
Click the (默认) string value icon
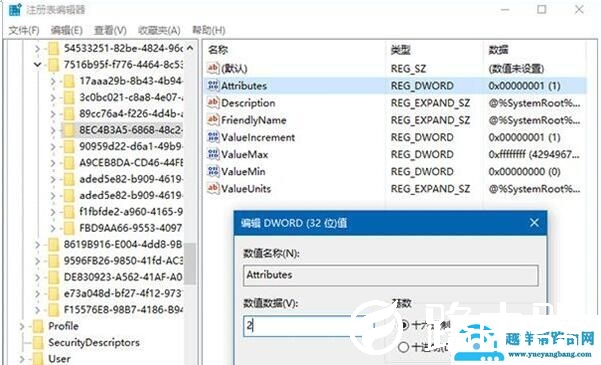point(213,68)
